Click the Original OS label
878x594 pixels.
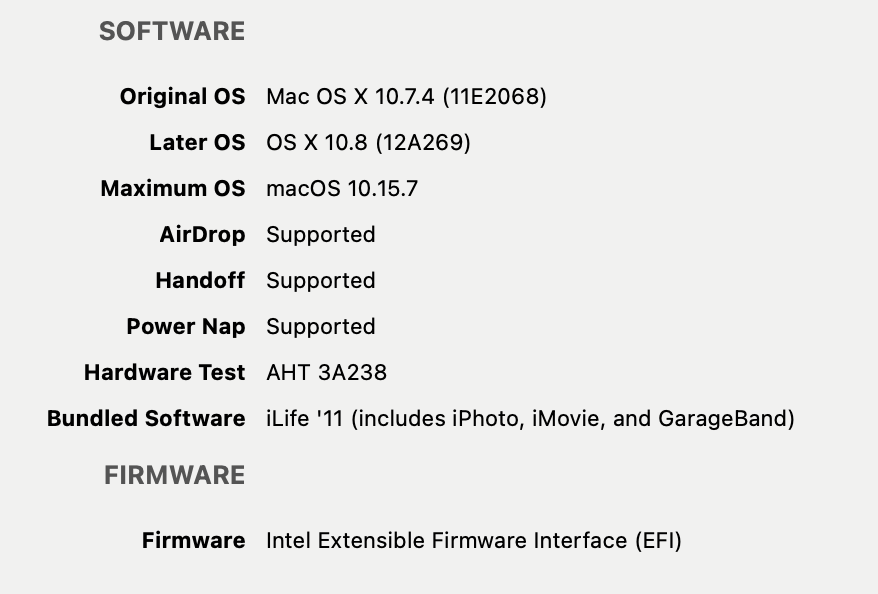coord(182,97)
